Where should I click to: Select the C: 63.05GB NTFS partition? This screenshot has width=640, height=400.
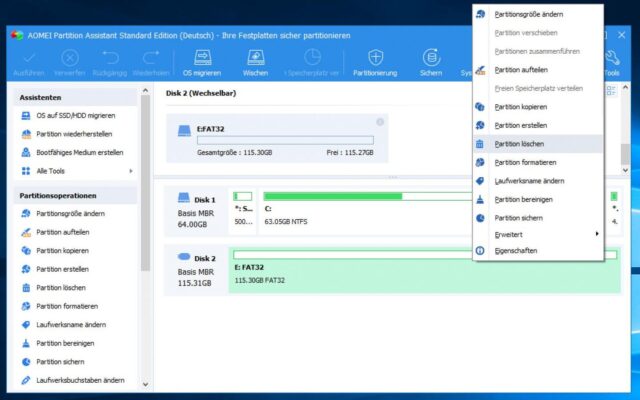click(365, 211)
